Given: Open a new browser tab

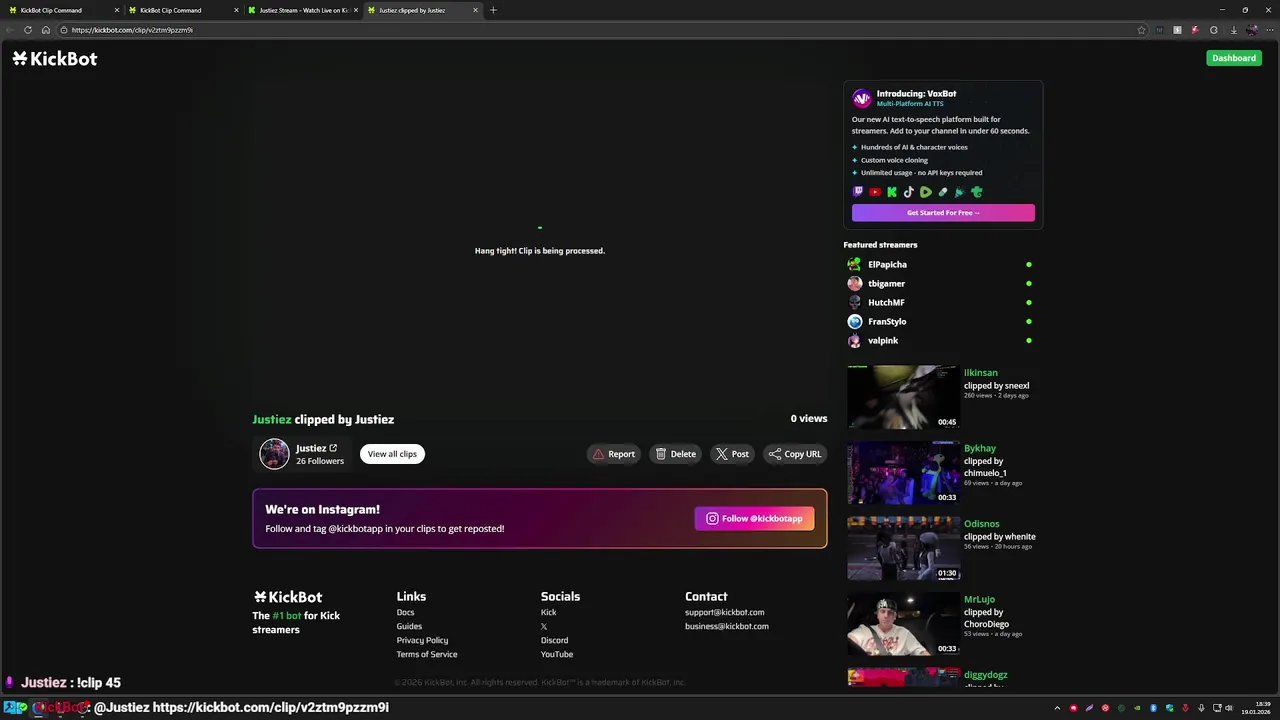Looking at the screenshot, I should [493, 10].
